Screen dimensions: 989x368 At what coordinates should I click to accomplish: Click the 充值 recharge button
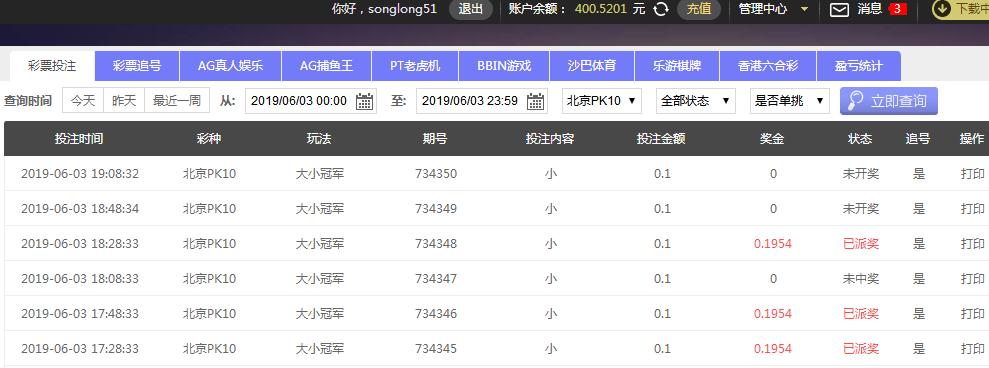[699, 9]
